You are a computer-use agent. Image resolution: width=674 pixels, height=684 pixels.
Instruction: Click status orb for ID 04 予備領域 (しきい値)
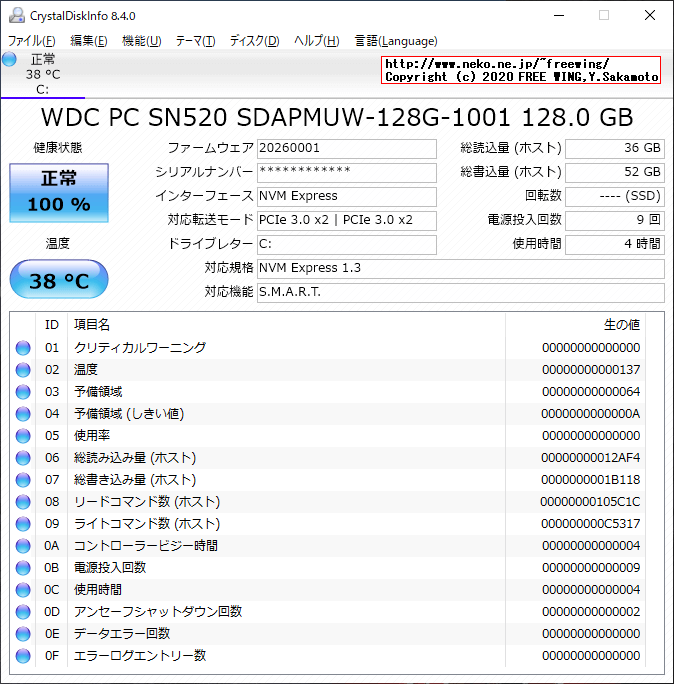click(x=23, y=414)
